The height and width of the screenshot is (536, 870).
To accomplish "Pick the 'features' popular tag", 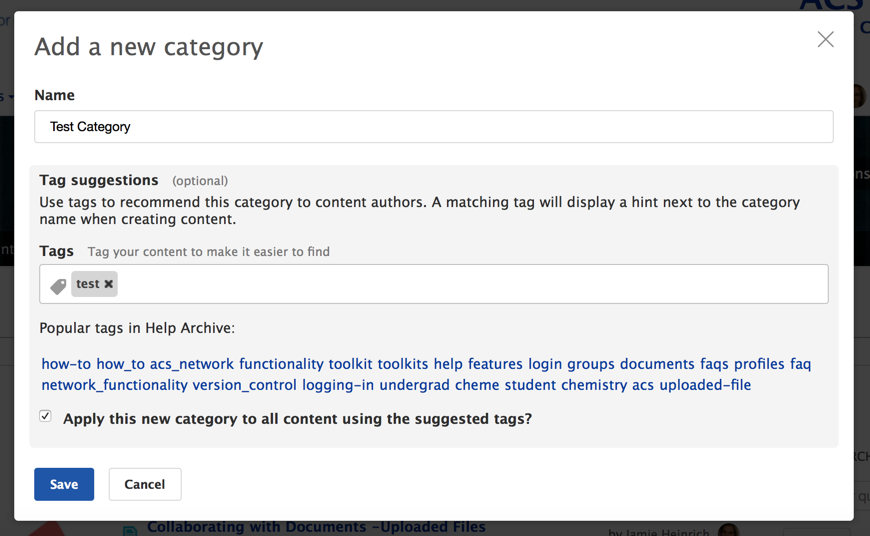I will coord(495,364).
